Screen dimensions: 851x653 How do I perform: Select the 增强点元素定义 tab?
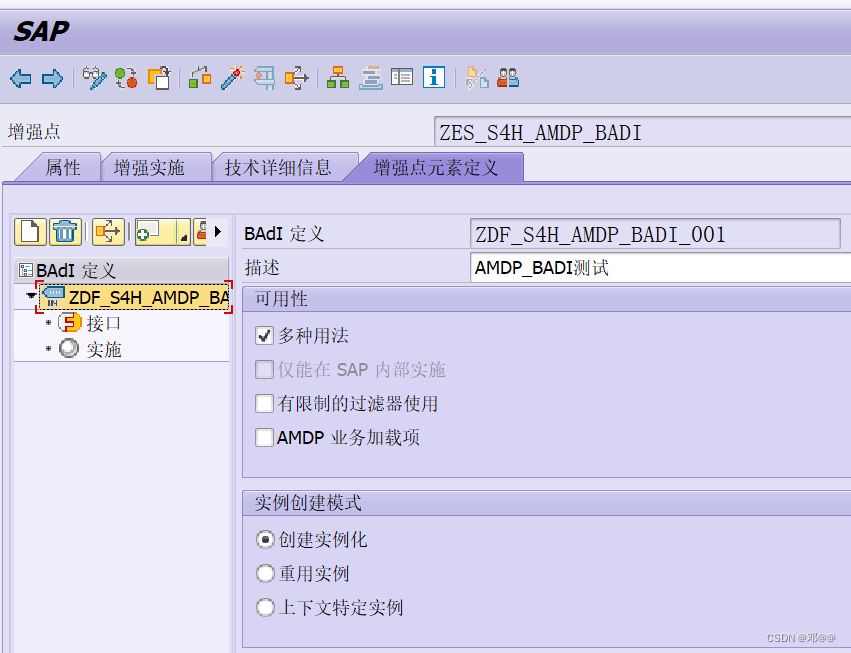[x=435, y=167]
